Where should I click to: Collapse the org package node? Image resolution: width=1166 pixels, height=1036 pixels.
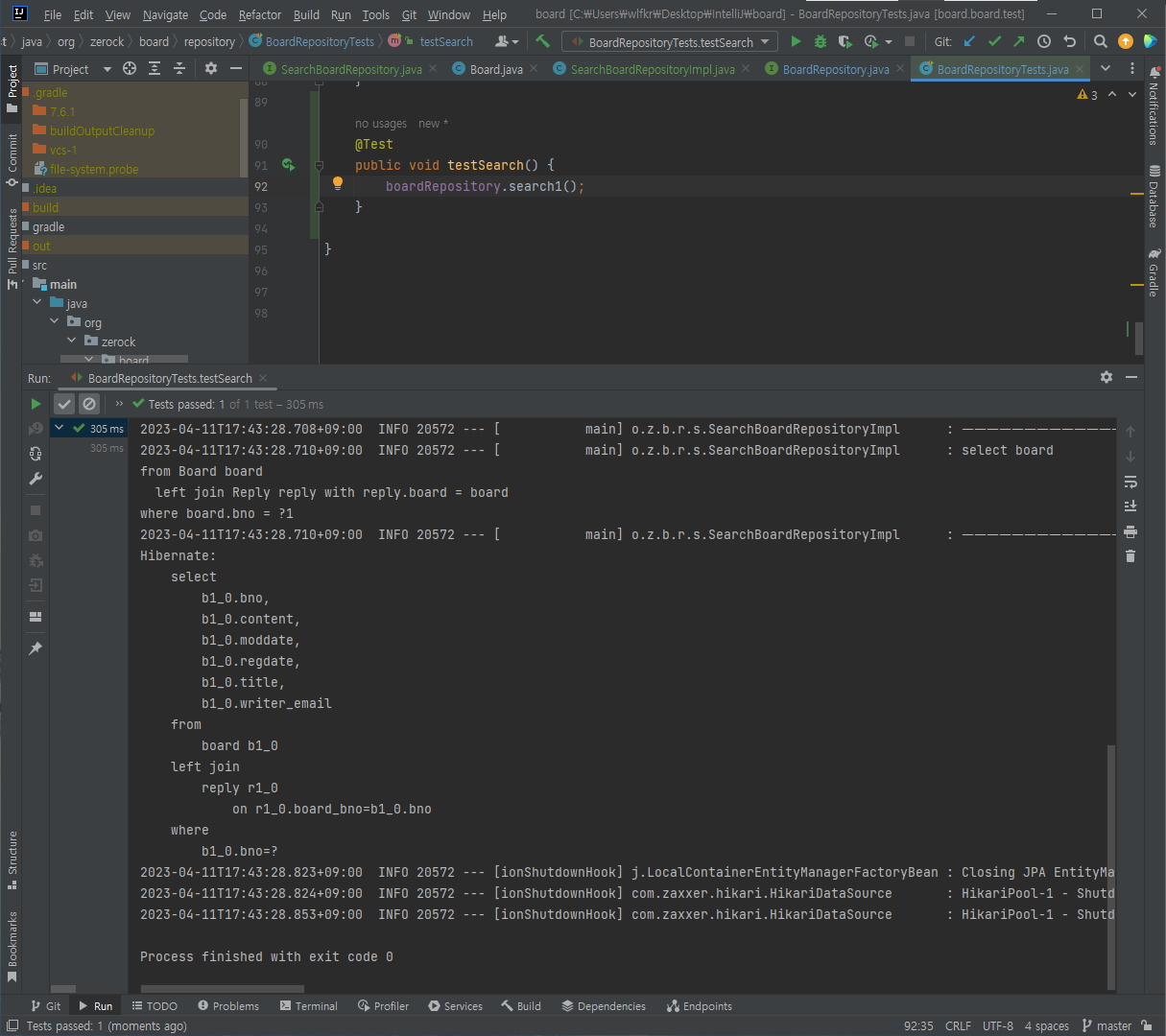54,321
